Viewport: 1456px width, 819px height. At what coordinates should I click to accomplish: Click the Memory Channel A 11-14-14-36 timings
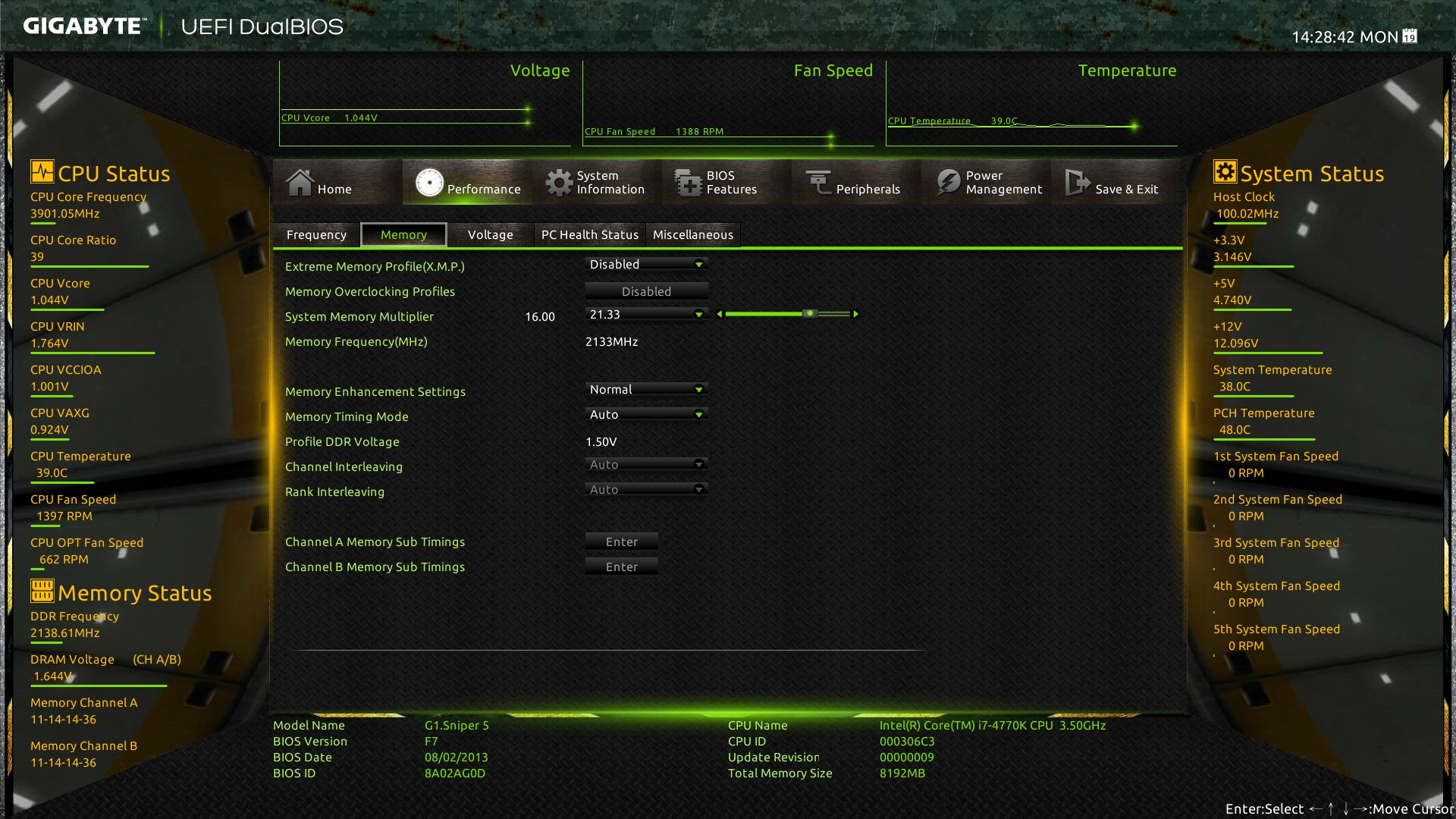[63, 719]
